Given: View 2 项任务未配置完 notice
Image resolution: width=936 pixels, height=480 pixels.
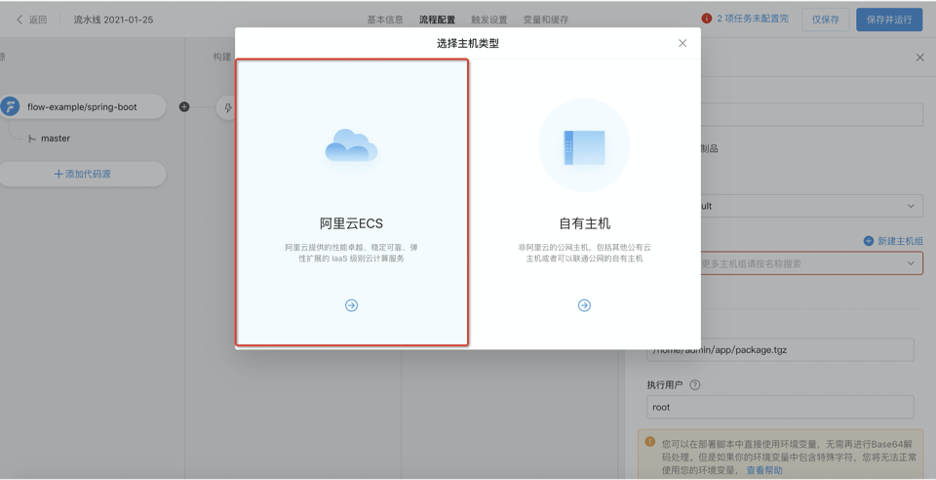Looking at the screenshot, I should click(x=752, y=19).
